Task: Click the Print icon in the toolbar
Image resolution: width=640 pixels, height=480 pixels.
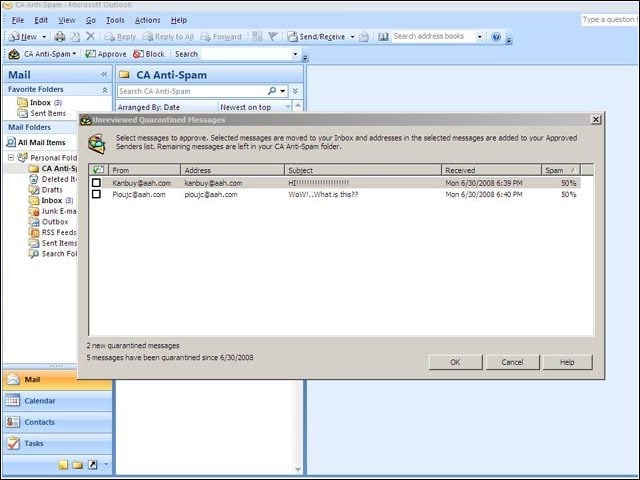Action: tap(60, 37)
